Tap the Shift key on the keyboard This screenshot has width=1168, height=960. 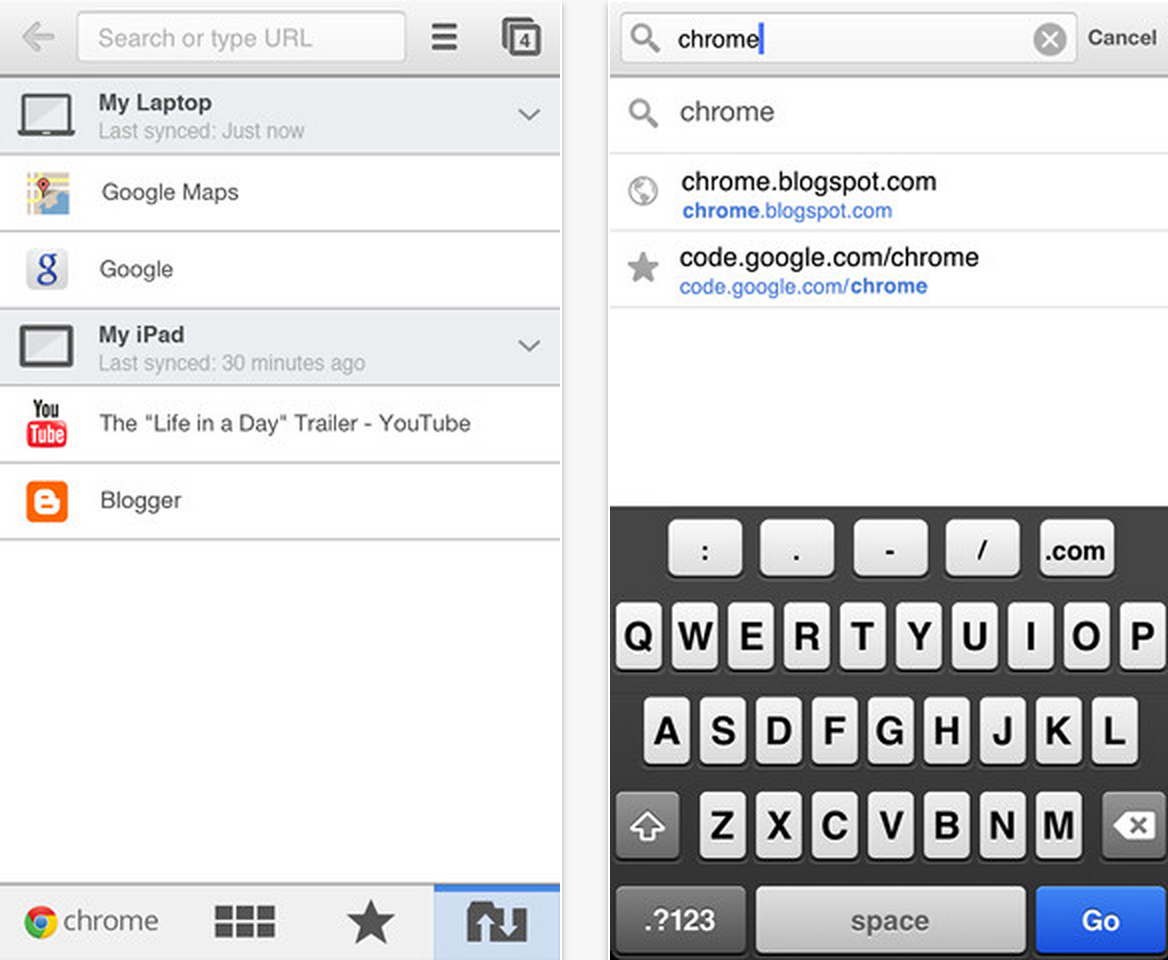(x=647, y=825)
